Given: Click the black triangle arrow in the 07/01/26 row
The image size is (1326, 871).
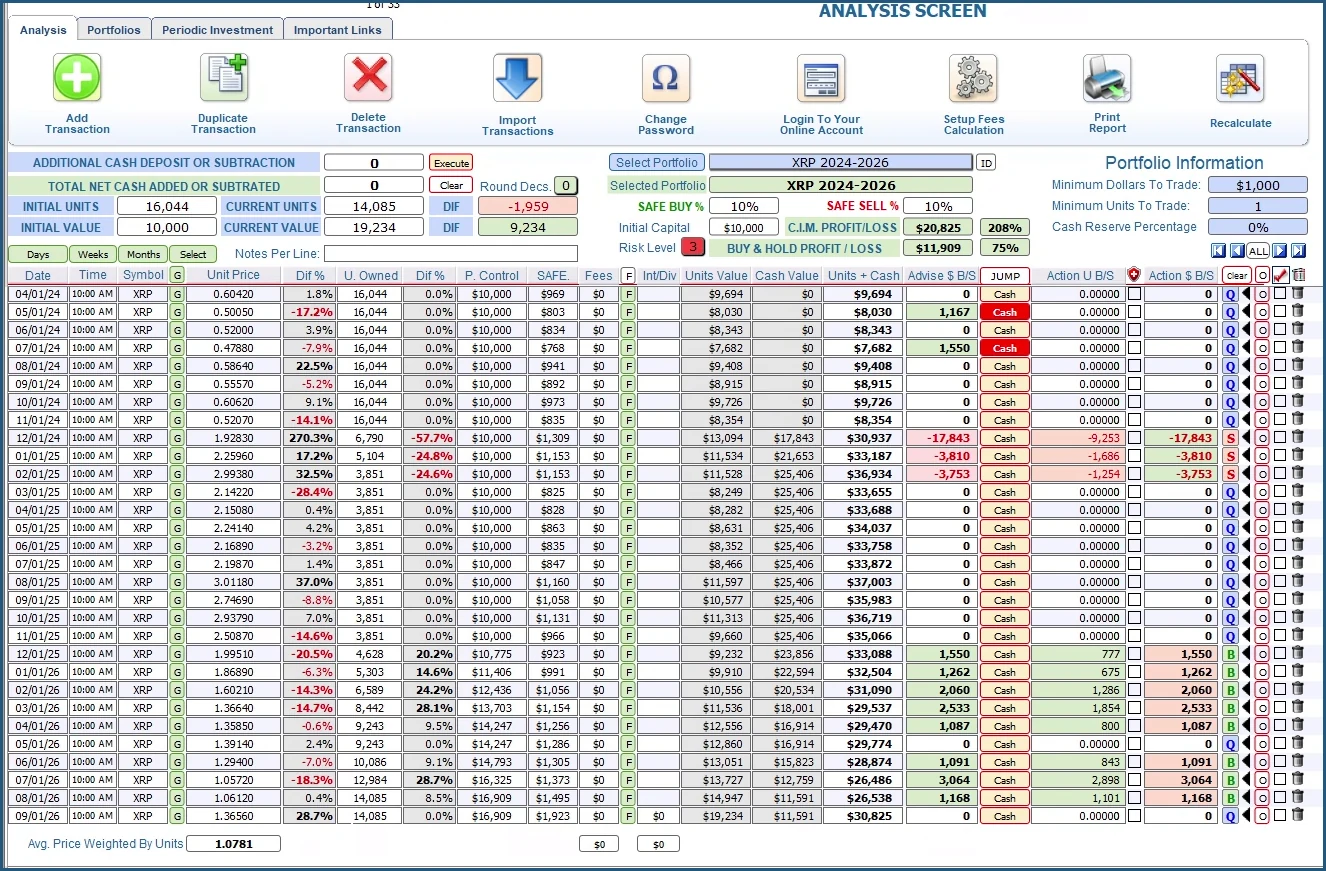Looking at the screenshot, I should [1247, 780].
